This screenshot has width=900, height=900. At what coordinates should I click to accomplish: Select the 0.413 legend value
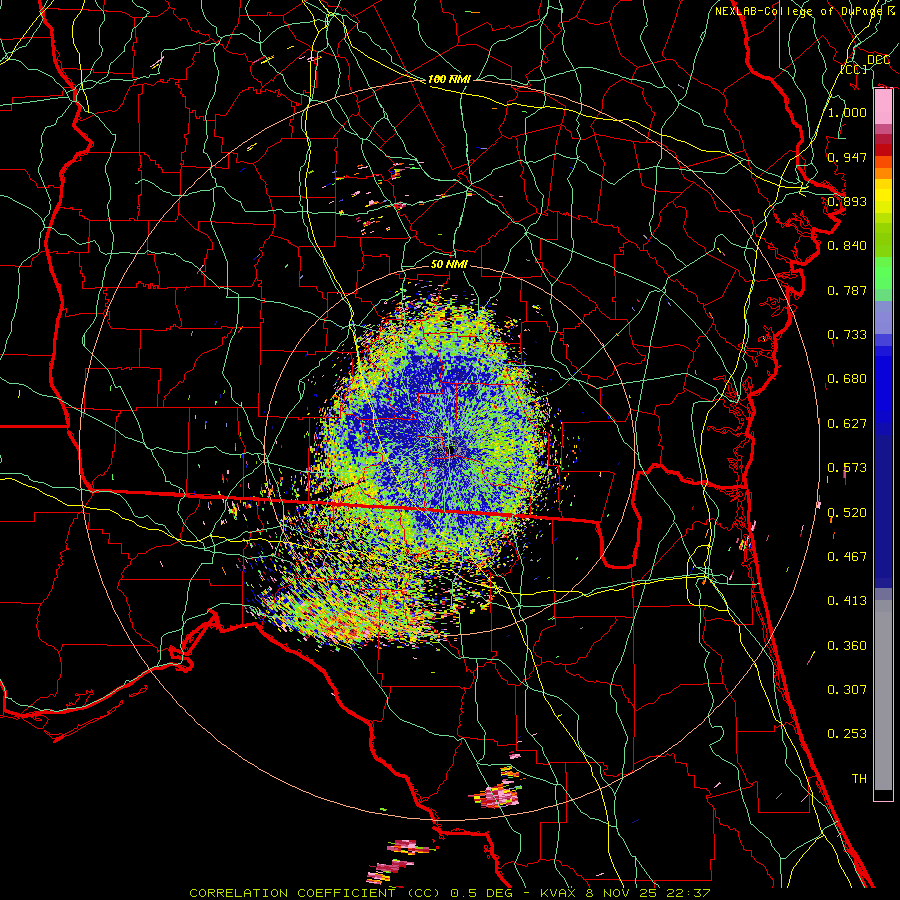847,601
